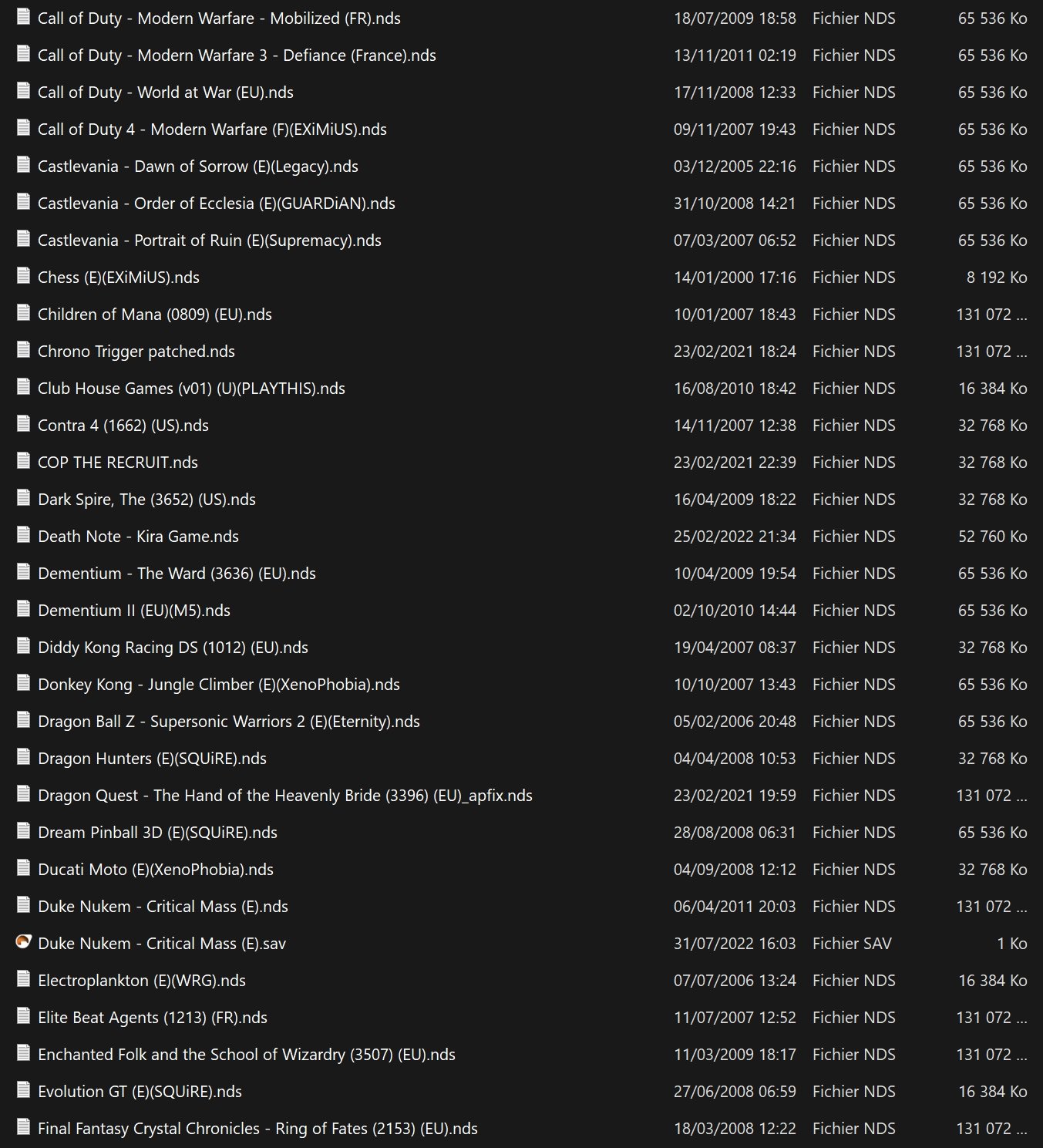Screen dimensions: 1043x1148
Task: Select the file name Duke Nukem - Critical Mass (E).sav
Action: point(162,944)
